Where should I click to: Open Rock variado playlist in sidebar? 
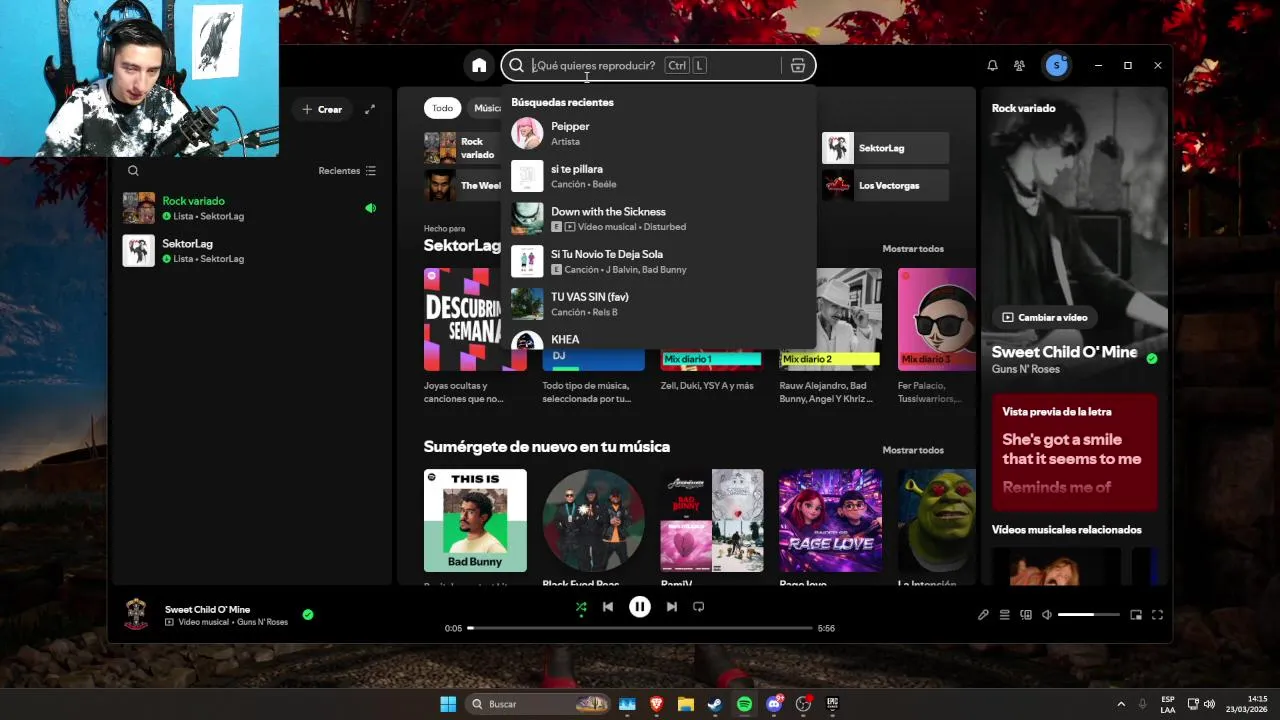(x=250, y=208)
